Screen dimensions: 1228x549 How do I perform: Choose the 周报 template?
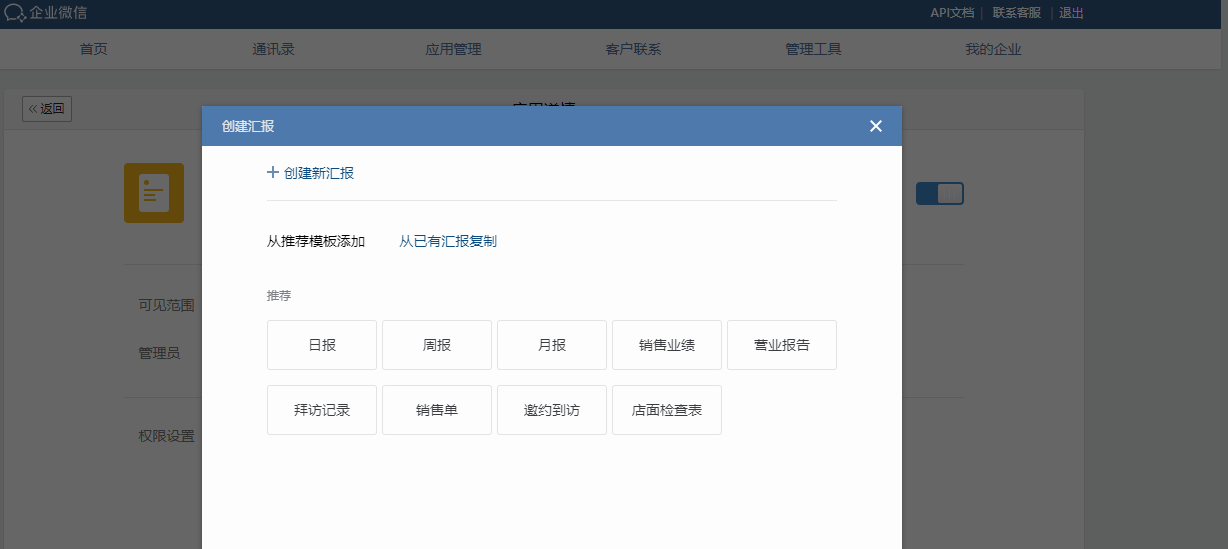437,345
